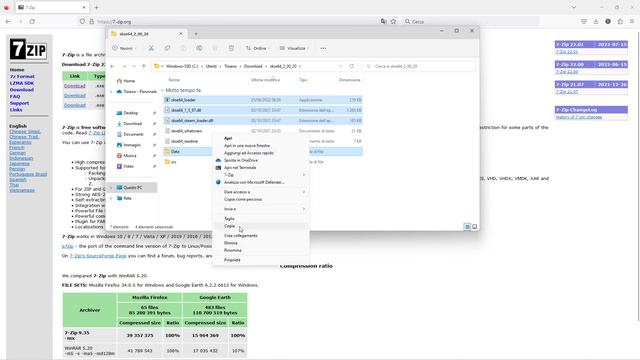Click the Copy icon in Explorer toolbar

tap(167, 48)
